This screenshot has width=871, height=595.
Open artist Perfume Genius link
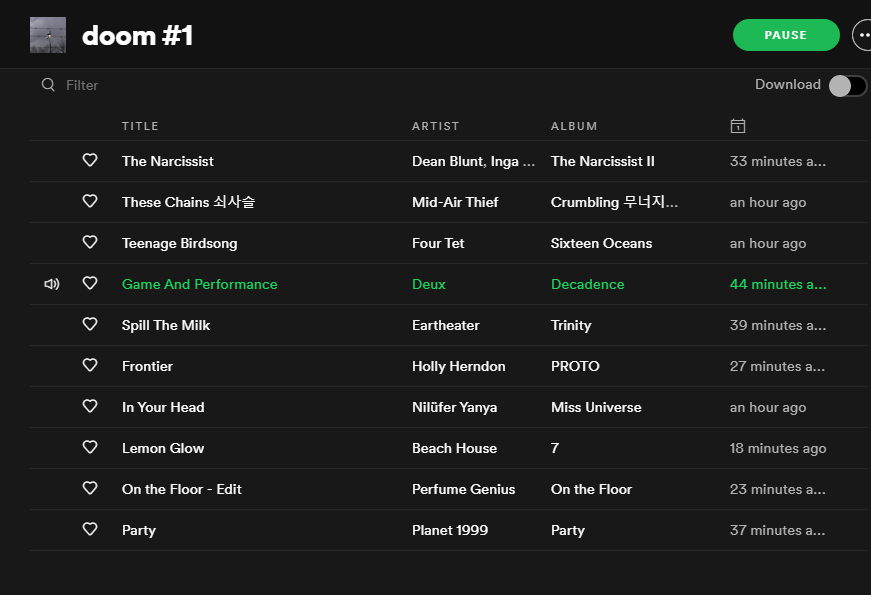463,489
